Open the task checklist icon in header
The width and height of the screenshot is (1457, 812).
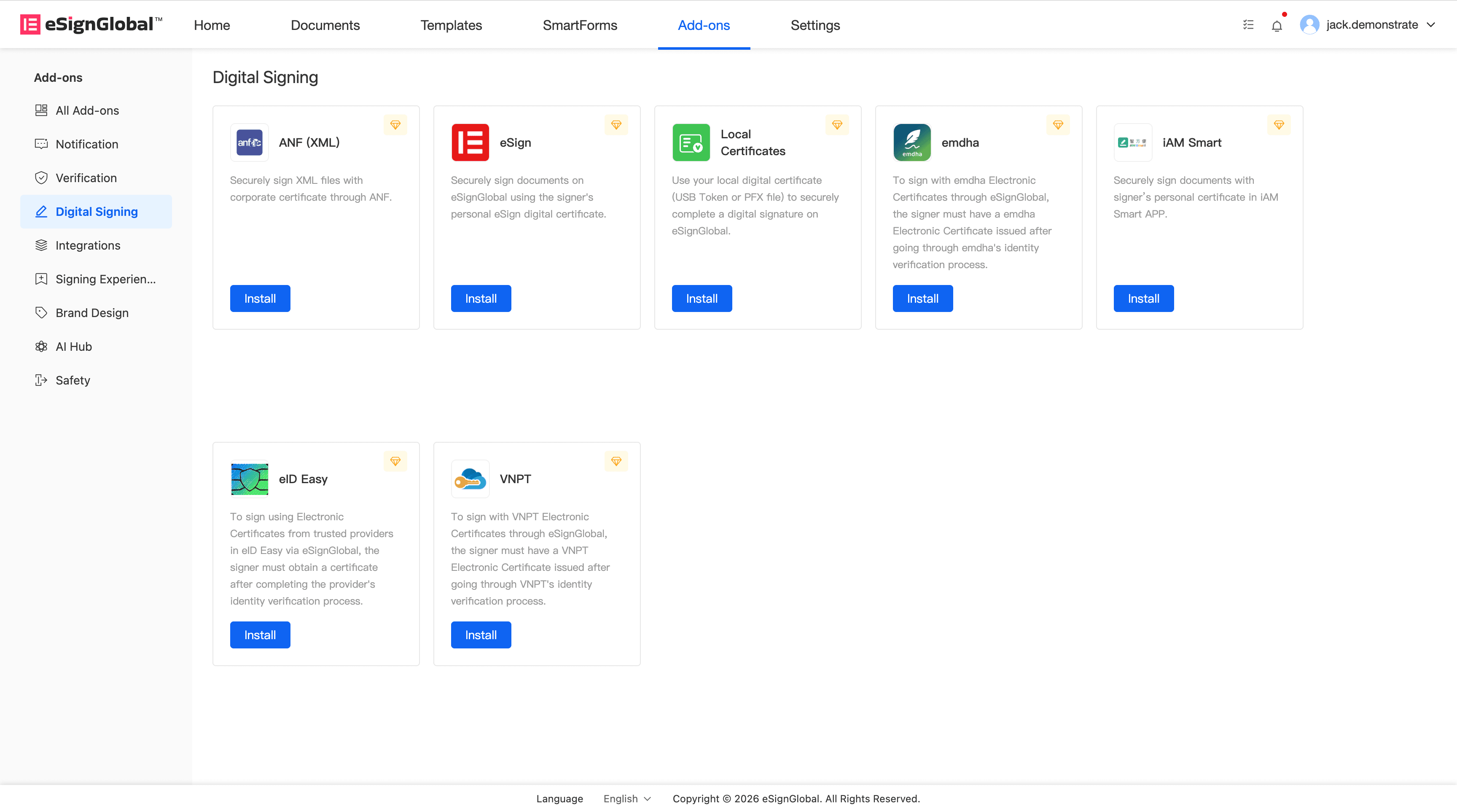(x=1248, y=25)
